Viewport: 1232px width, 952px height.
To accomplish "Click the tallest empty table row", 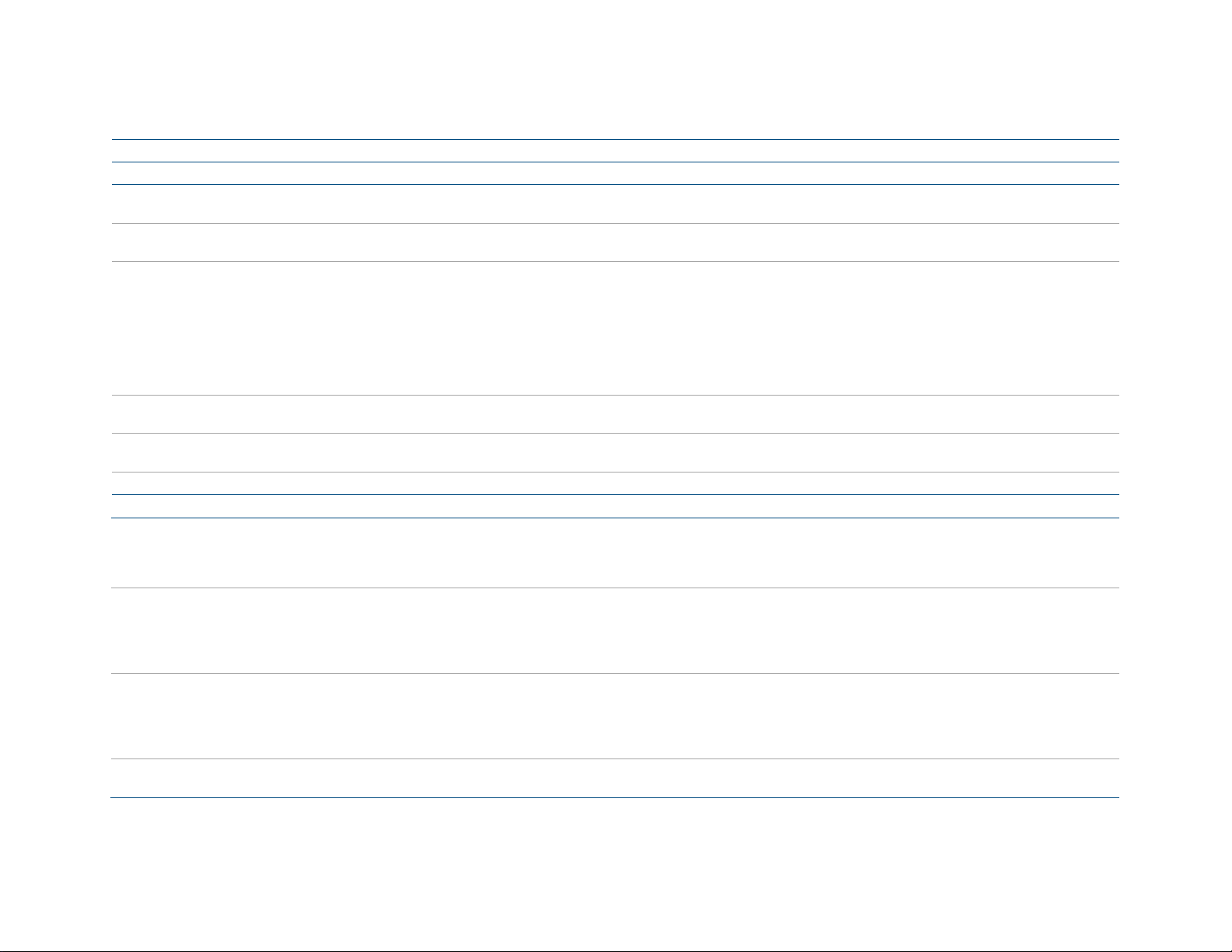I will click(615, 328).
